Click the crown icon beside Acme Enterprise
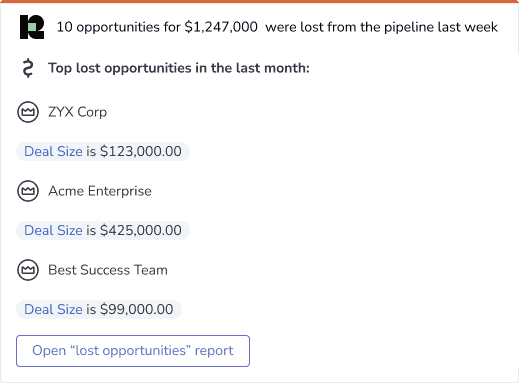 coord(28,191)
